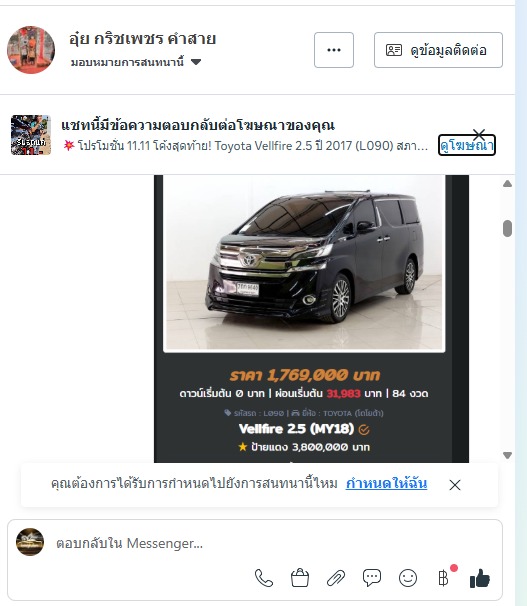Send a thumbs-up like
527x606 pixels.
(x=480, y=579)
